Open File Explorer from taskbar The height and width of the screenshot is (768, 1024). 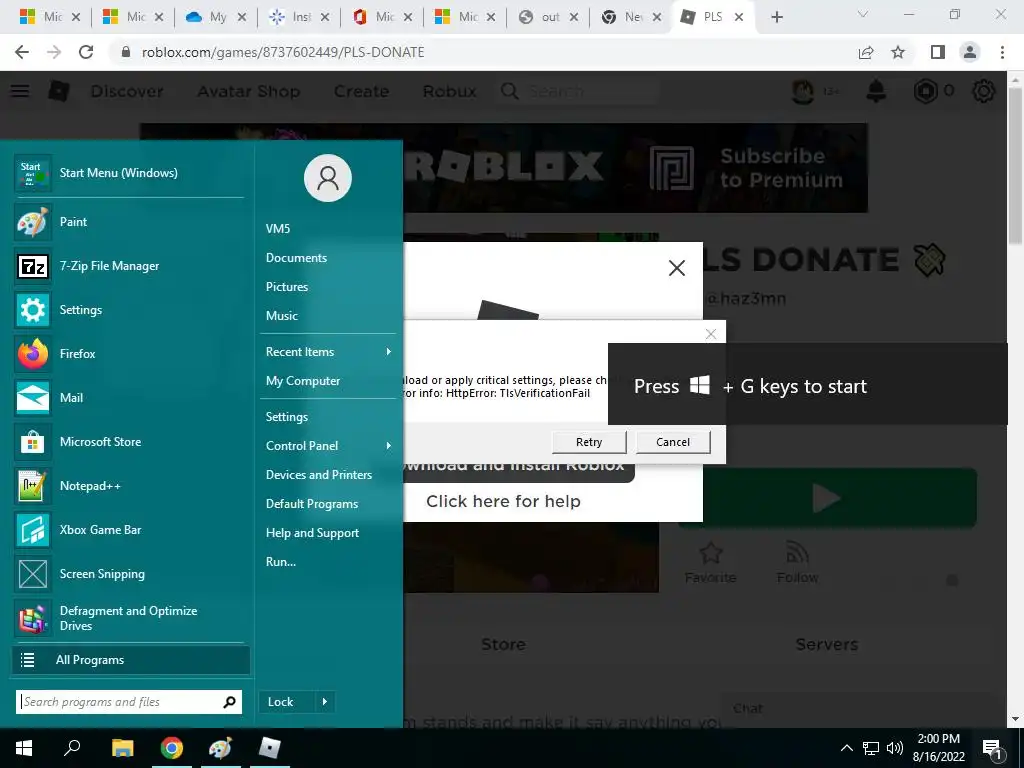(x=122, y=748)
